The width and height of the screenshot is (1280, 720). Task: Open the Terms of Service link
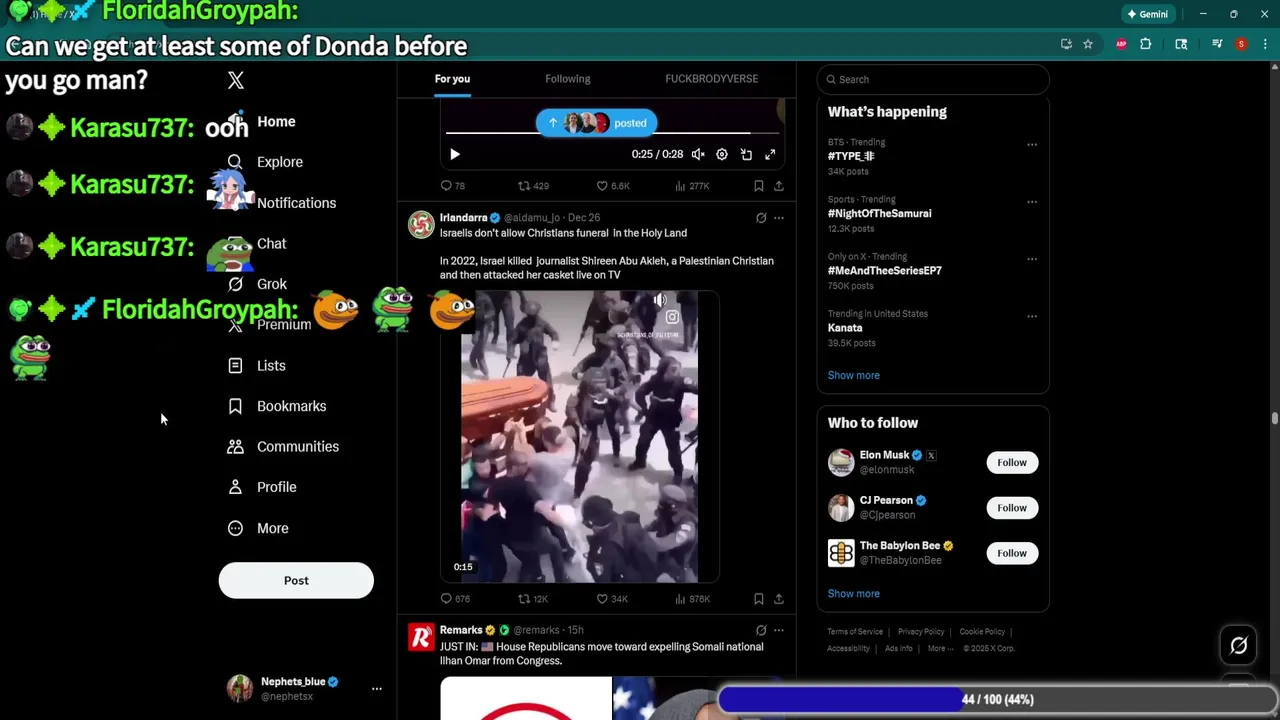[855, 632]
